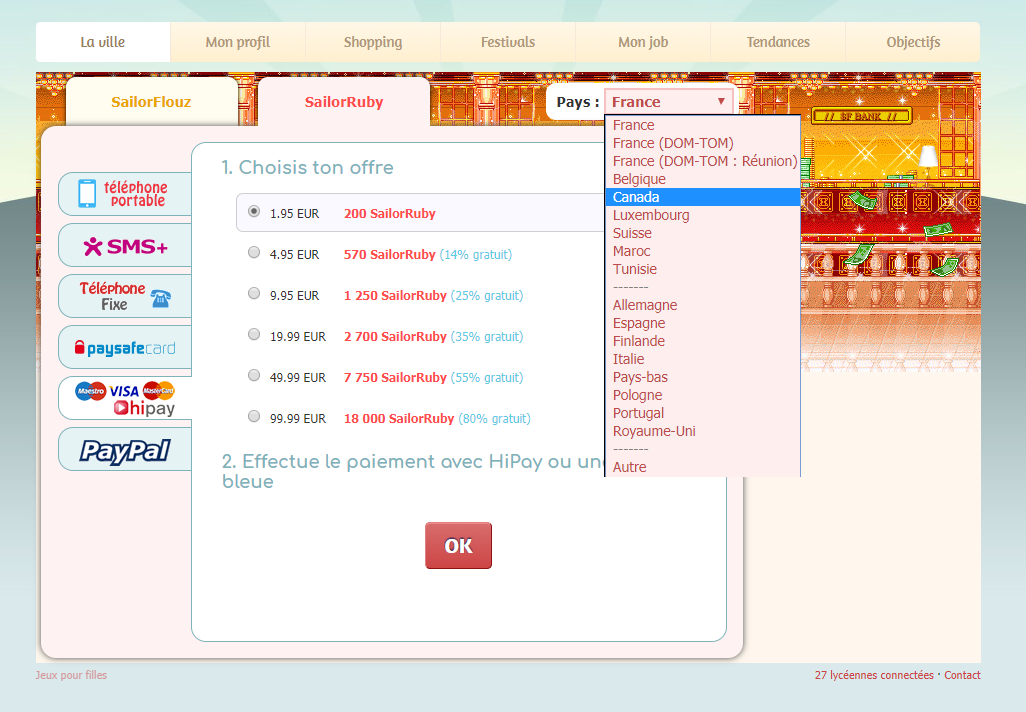Switch to the SailorFlouz tab
Screen dimensions: 1026x712
pyautogui.click(x=151, y=101)
